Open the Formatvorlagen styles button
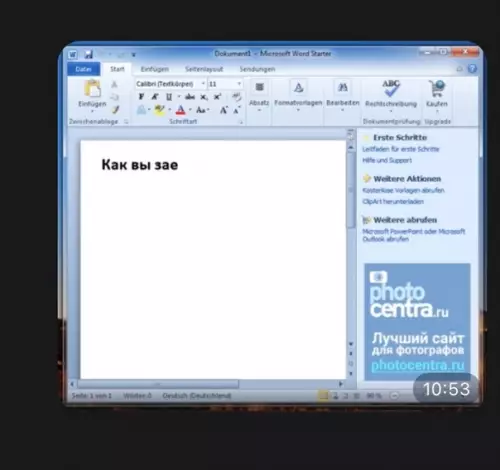This screenshot has width=500, height=470. tap(298, 95)
